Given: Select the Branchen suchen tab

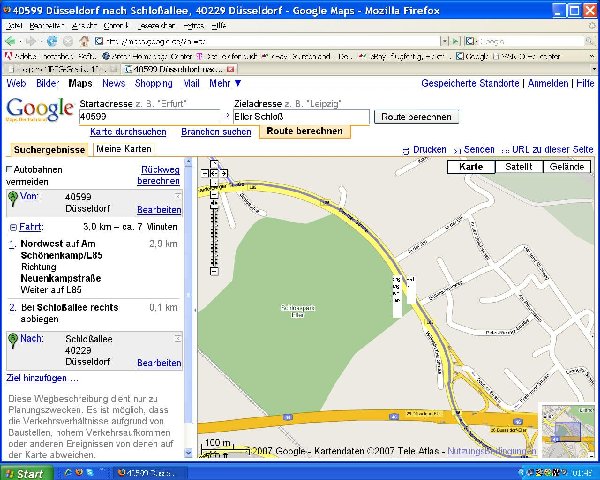Looking at the screenshot, I should (216, 132).
